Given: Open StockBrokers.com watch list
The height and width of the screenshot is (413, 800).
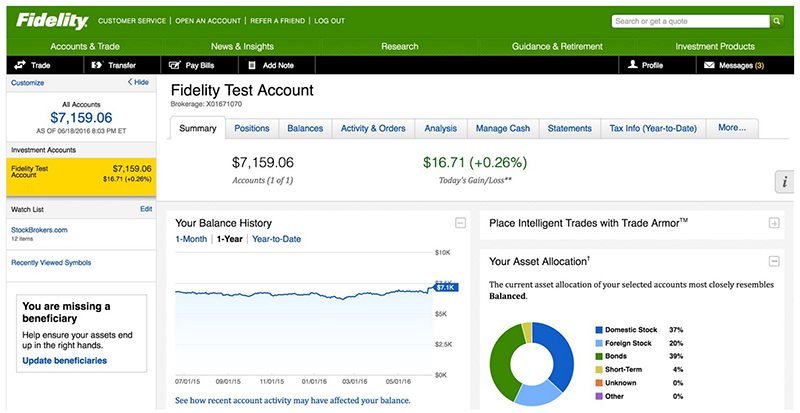Looking at the screenshot, I should point(39,230).
